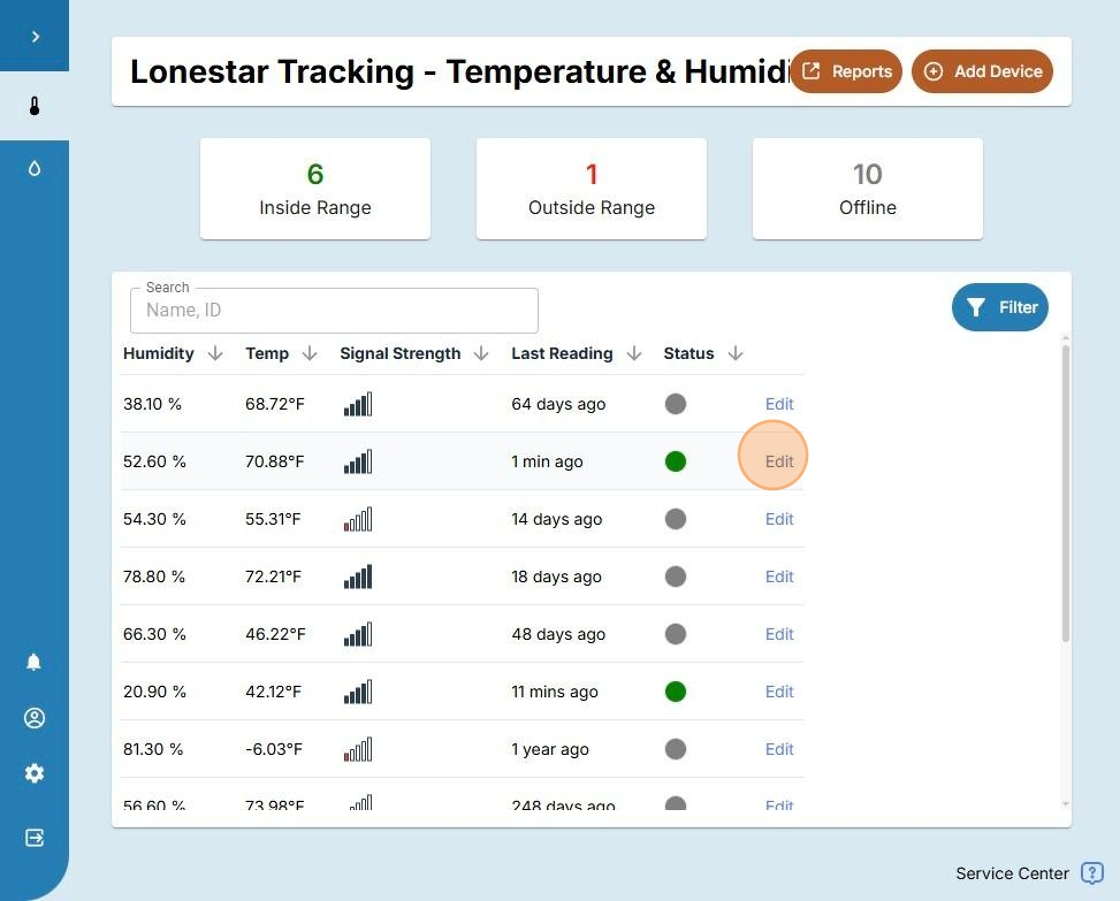Select the 38.10 % humidity cell

(152, 404)
